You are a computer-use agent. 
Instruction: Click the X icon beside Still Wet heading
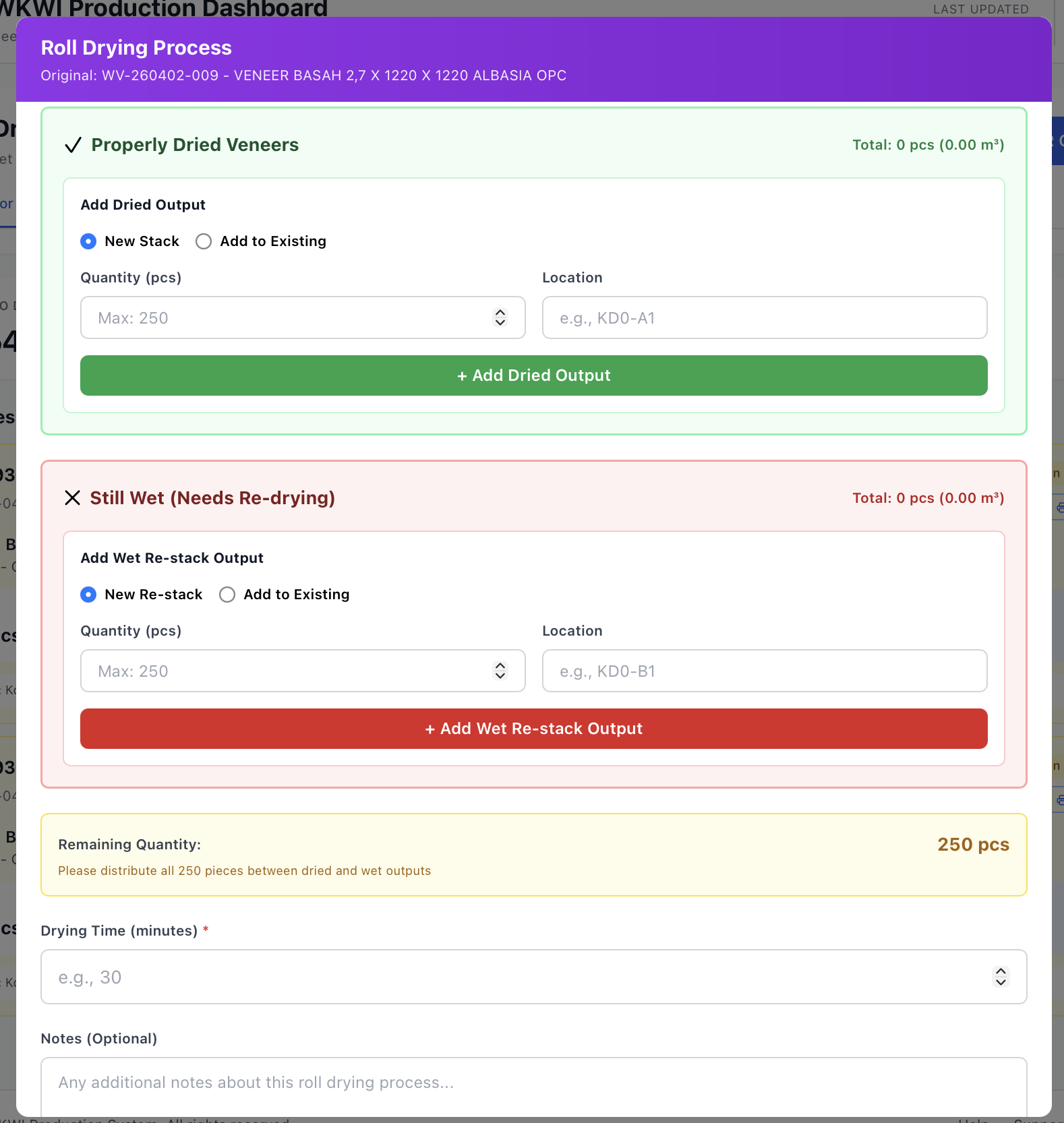click(72, 498)
